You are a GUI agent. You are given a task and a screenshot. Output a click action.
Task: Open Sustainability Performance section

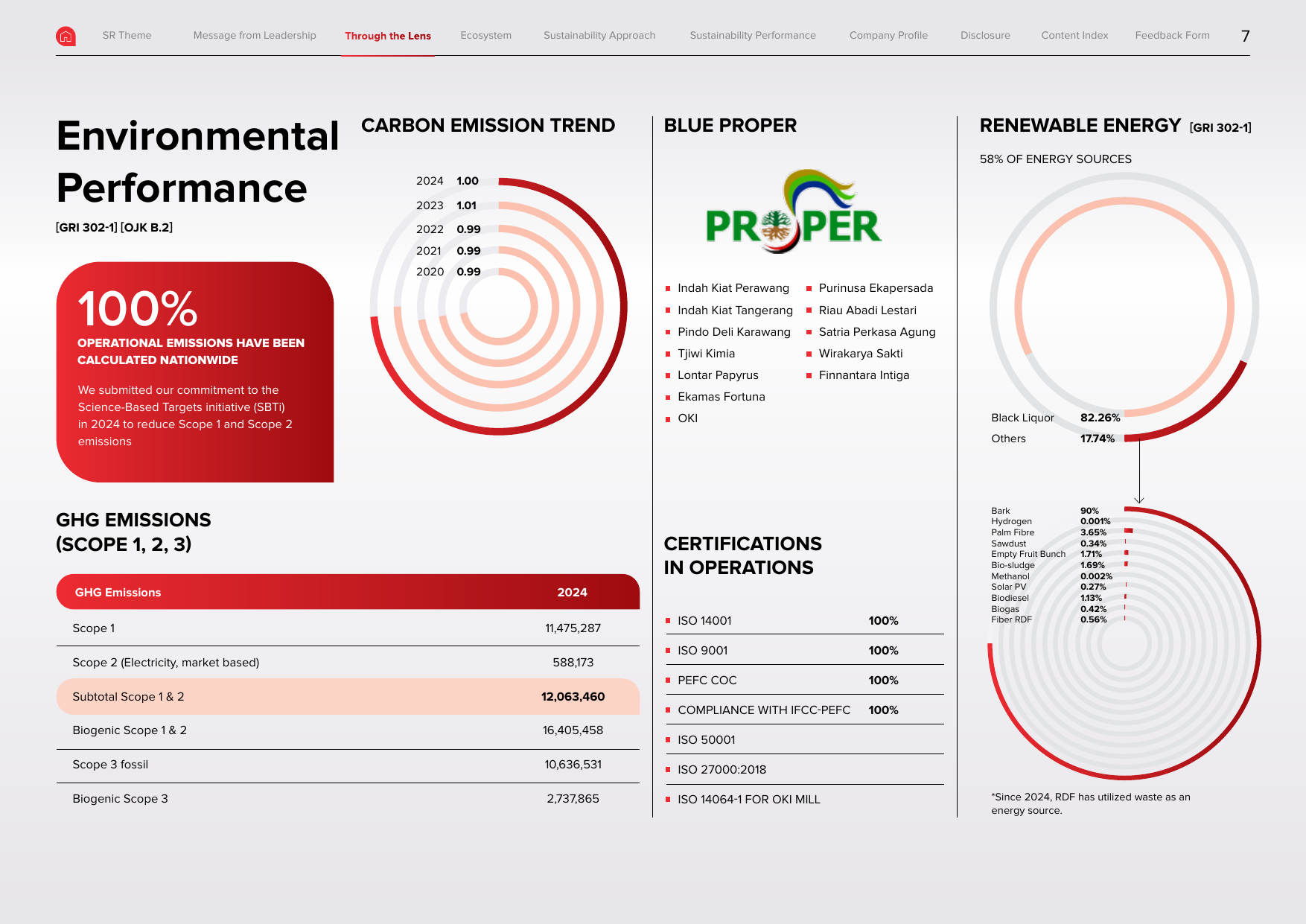(753, 35)
